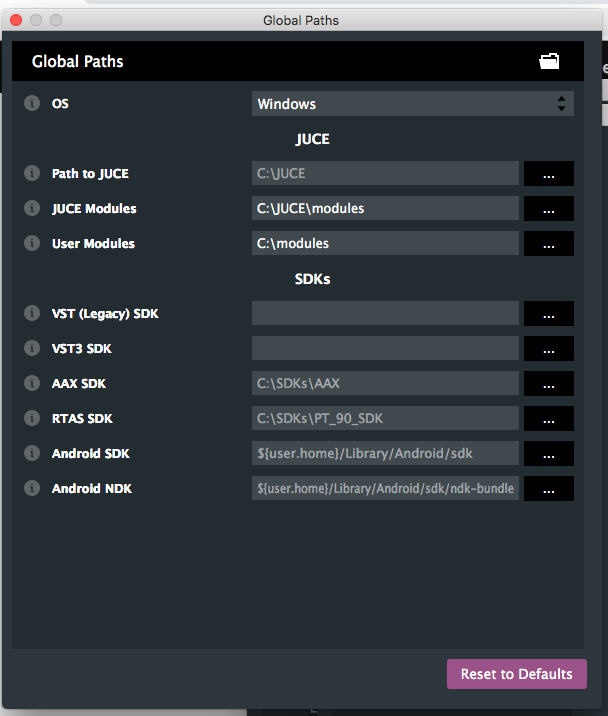The height and width of the screenshot is (716, 608).
Task: Click info icon next to User Modules
Action: [x=32, y=243]
